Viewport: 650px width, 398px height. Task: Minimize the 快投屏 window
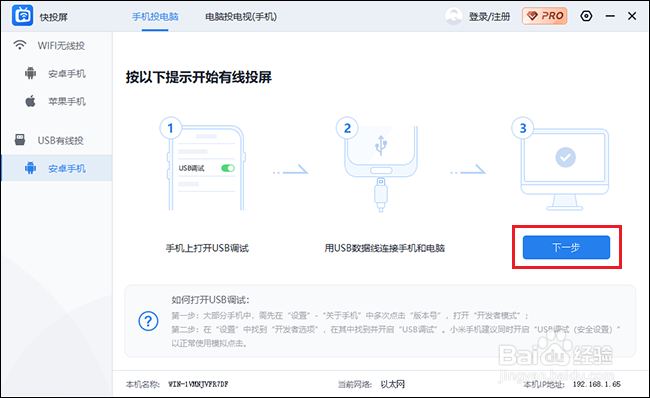610,16
